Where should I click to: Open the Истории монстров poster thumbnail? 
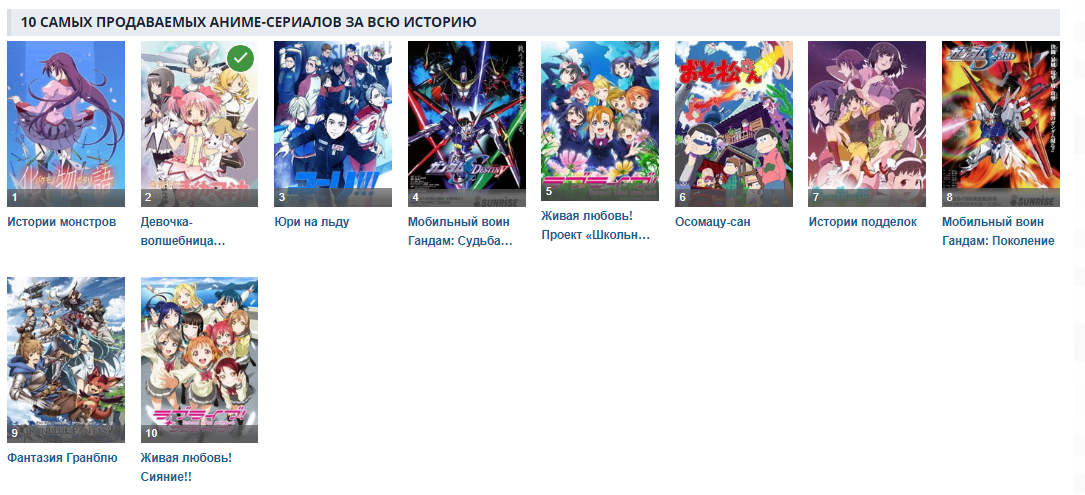tap(66, 124)
